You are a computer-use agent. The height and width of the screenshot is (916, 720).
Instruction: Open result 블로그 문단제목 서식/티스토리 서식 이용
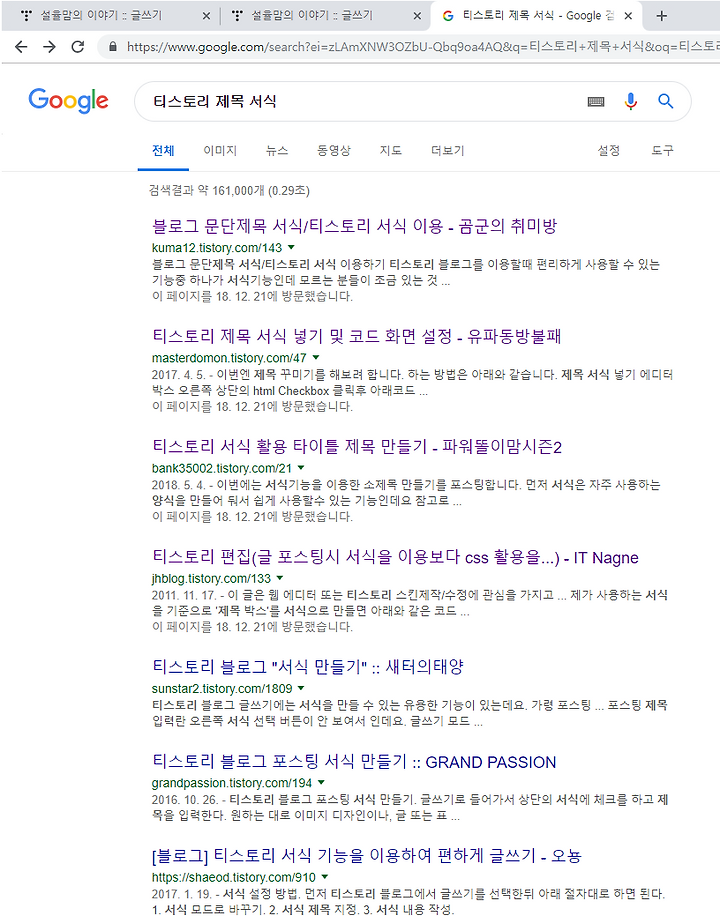click(x=355, y=226)
